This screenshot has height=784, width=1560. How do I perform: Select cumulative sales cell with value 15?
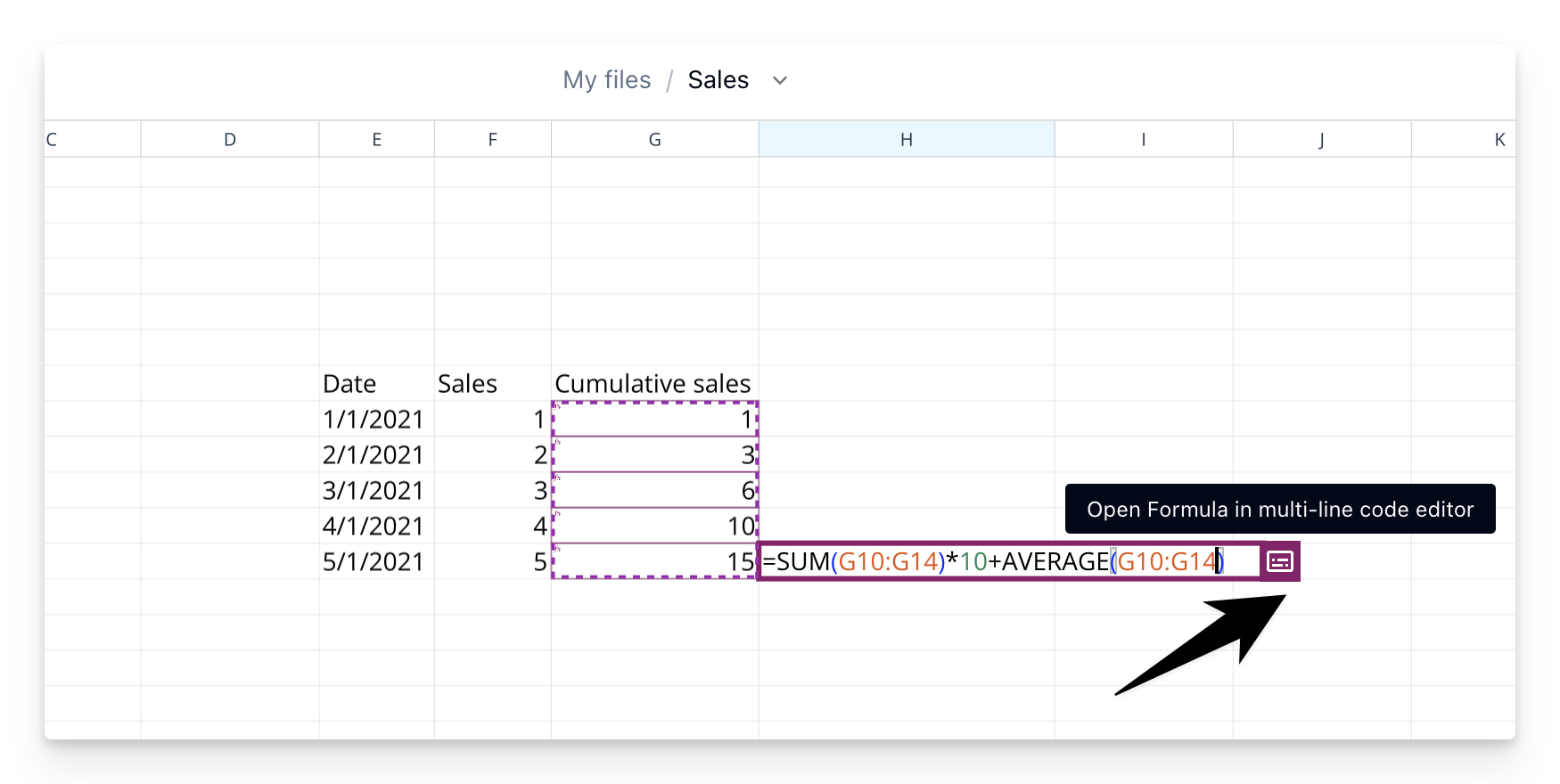[x=654, y=561]
